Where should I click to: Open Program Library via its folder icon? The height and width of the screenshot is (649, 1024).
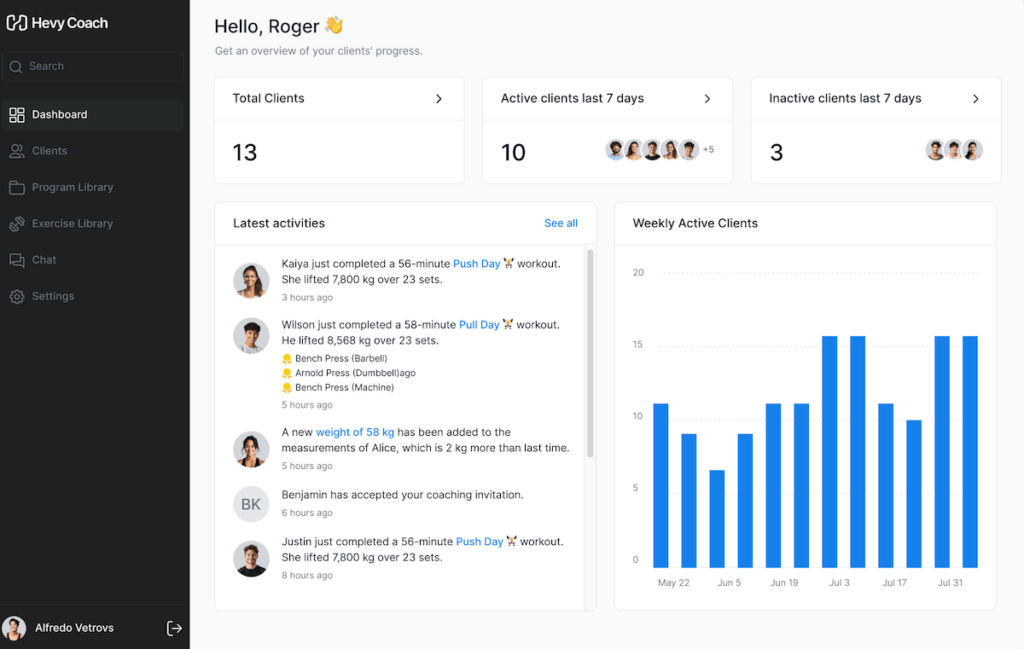pos(18,187)
